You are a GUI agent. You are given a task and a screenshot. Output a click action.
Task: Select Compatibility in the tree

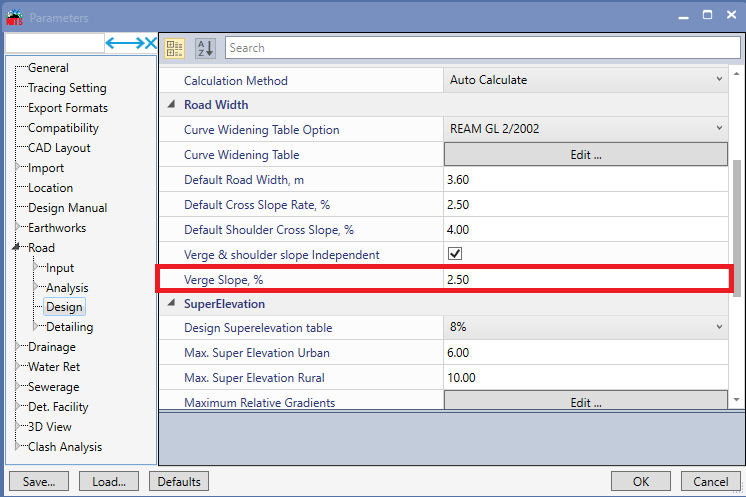(x=63, y=128)
